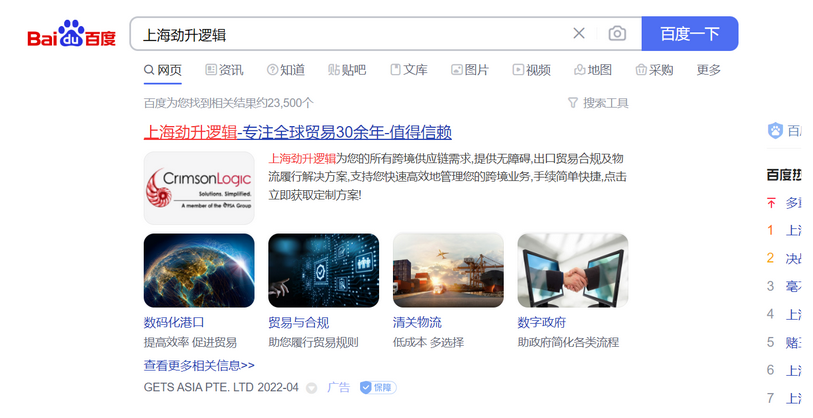The width and height of the screenshot is (813, 418).
Task: Click the 保障 shield badge
Action: pos(379,387)
